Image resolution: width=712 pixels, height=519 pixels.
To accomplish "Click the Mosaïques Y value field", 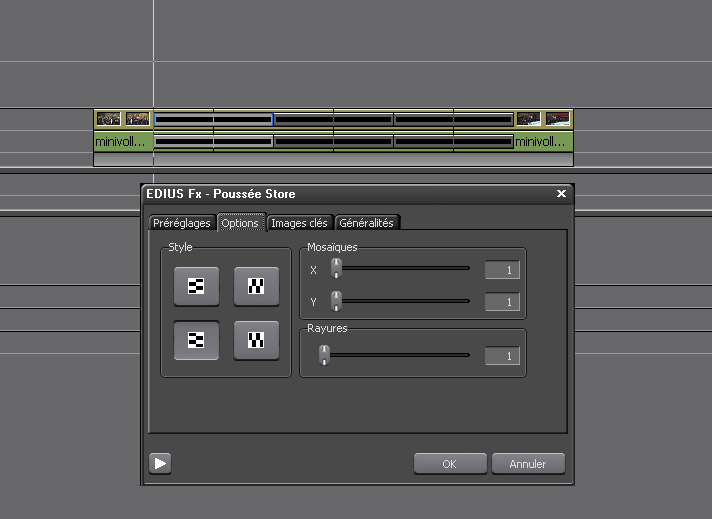I will coord(502,302).
